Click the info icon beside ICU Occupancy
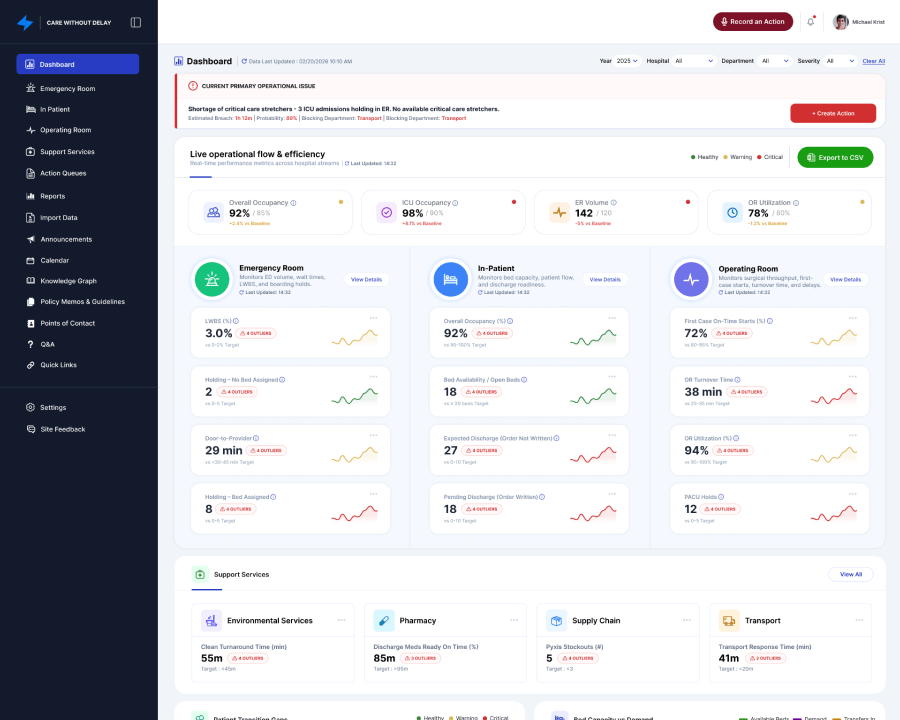This screenshot has height=720, width=900. [455, 203]
